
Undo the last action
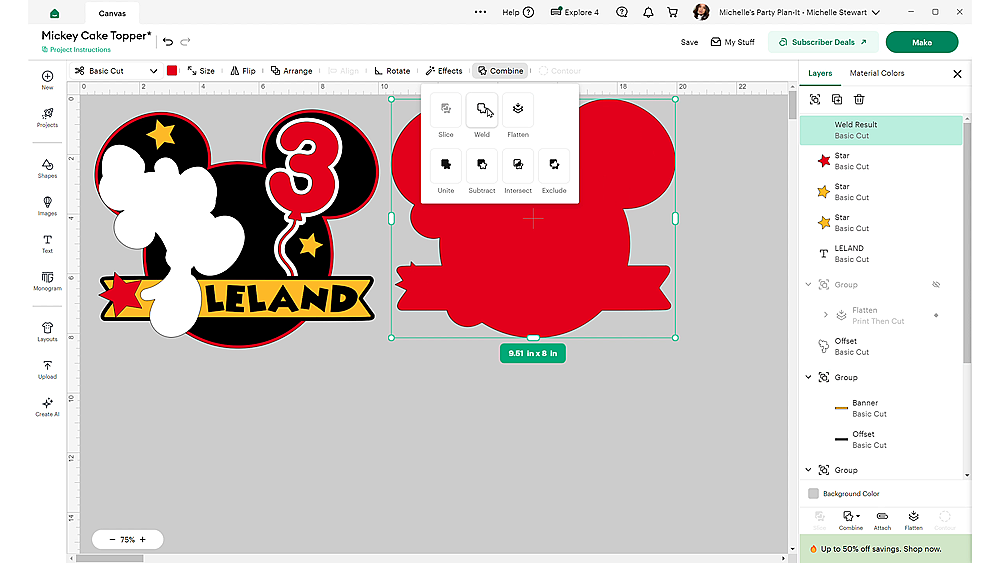pyautogui.click(x=168, y=42)
